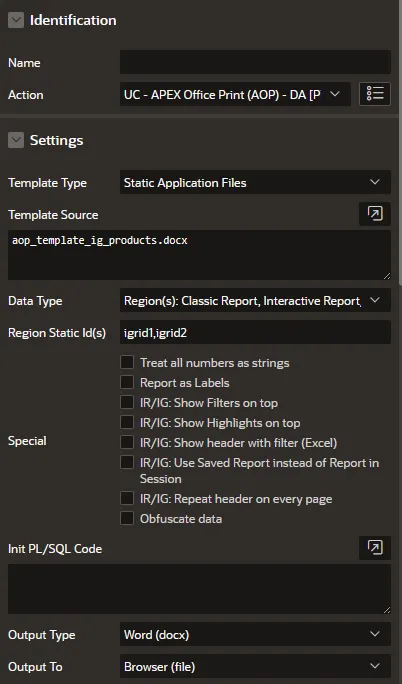Open the Action dropdown

coord(235,94)
